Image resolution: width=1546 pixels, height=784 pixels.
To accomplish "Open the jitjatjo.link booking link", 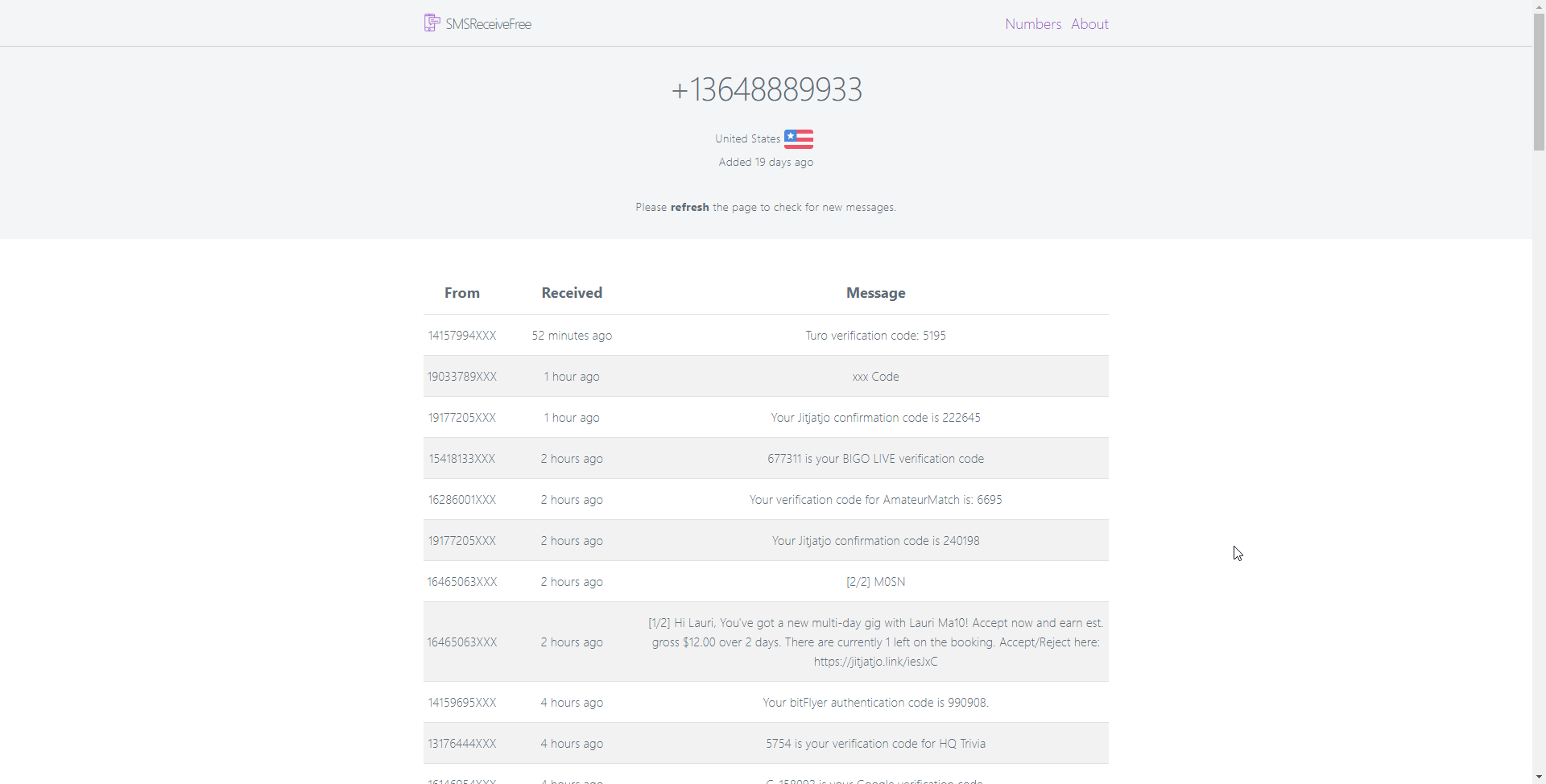I will [x=875, y=661].
